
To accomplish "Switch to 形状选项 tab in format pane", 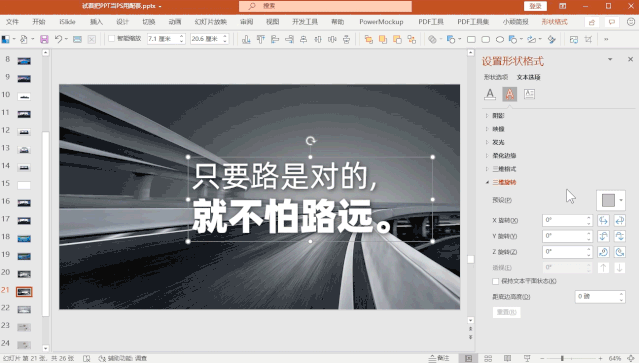I will pos(496,77).
